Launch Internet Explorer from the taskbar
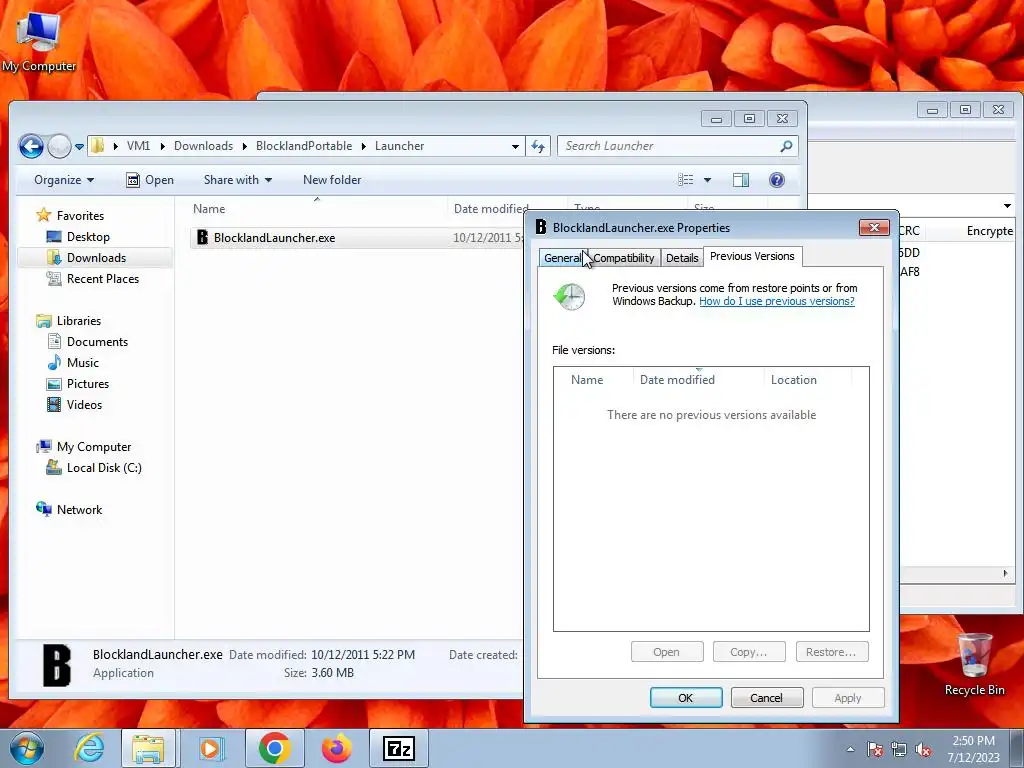Image resolution: width=1024 pixels, height=768 pixels. point(89,748)
